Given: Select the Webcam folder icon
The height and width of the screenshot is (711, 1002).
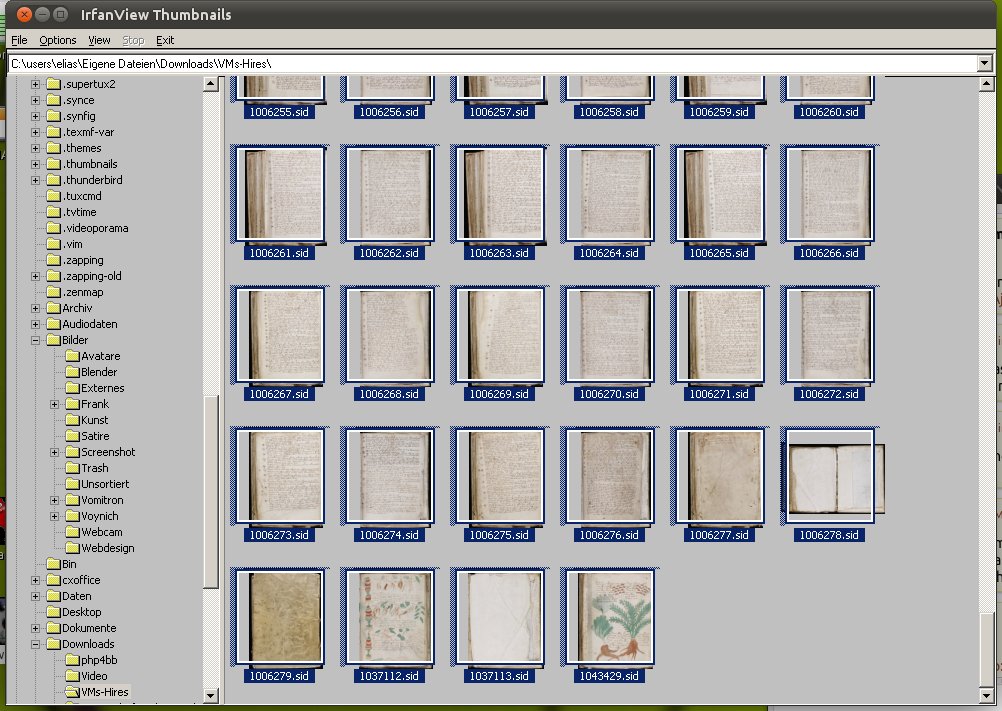Looking at the screenshot, I should 72,531.
